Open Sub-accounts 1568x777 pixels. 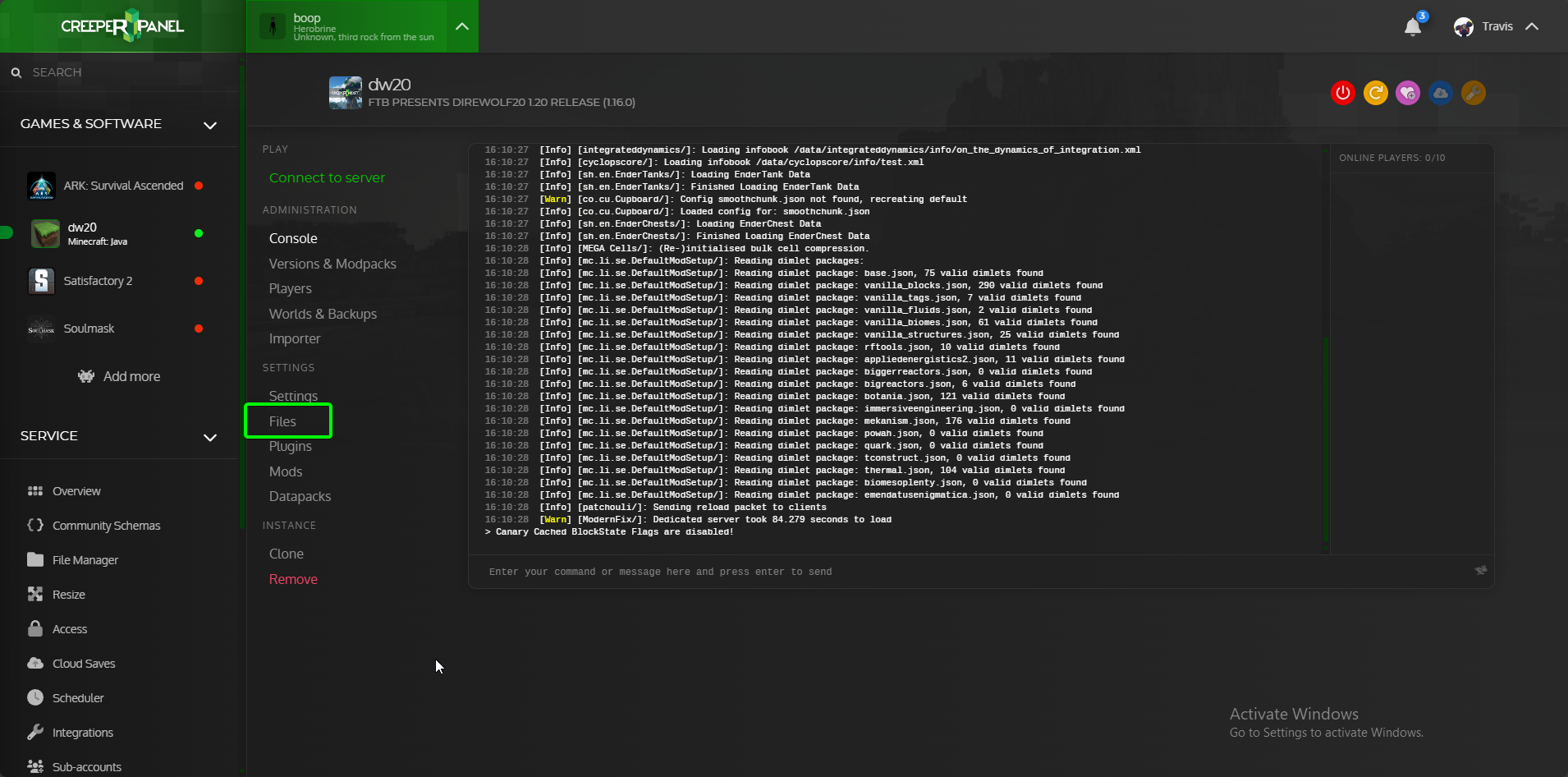[x=87, y=767]
